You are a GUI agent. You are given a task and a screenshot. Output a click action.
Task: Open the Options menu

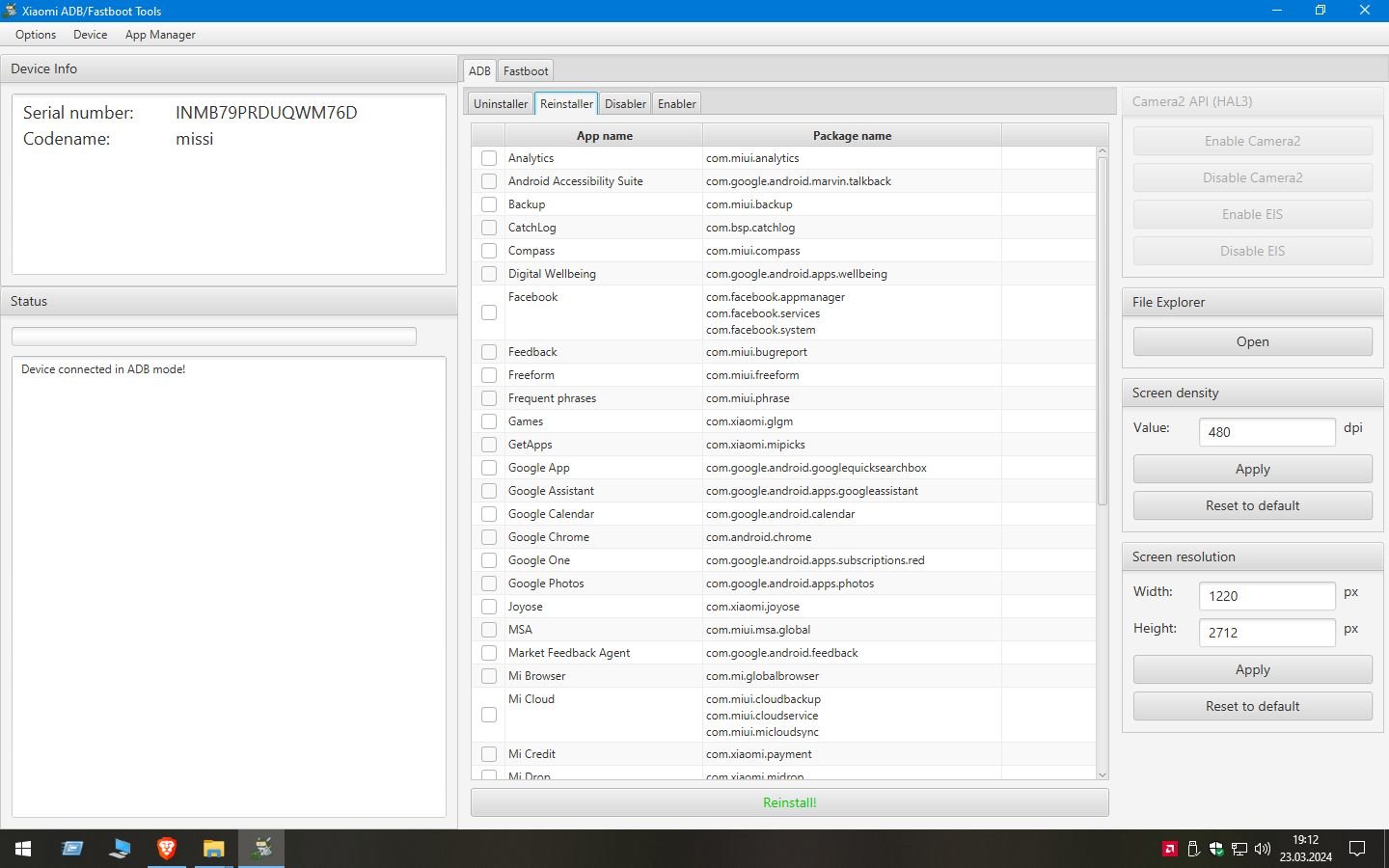(x=36, y=35)
